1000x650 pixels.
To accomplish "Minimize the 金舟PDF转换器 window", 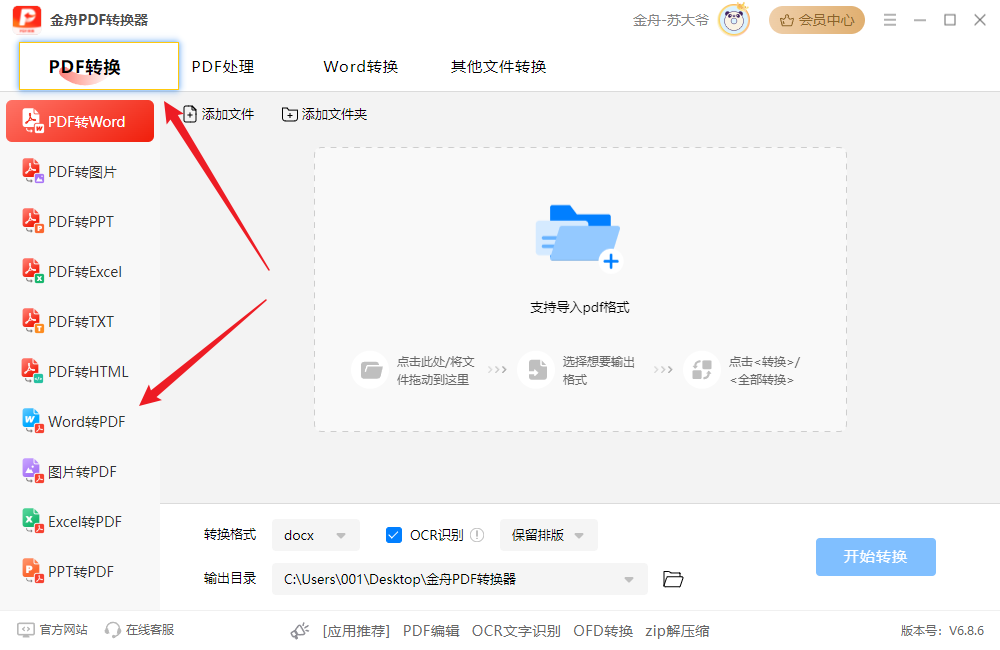I will click(x=920, y=20).
